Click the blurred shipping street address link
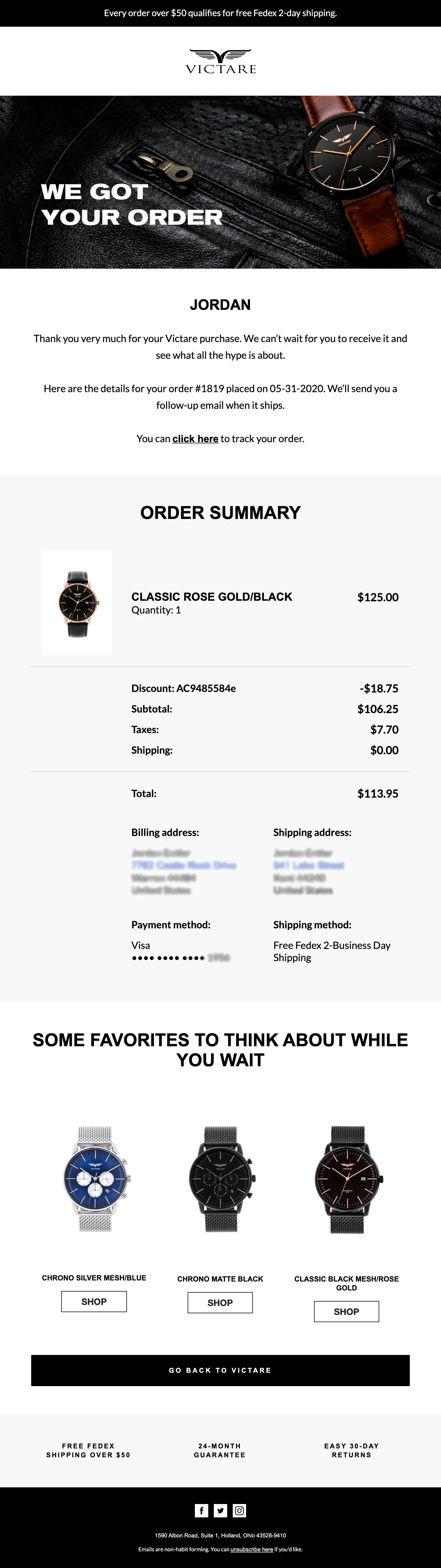Screen dimensions: 441x1568 click(x=309, y=865)
